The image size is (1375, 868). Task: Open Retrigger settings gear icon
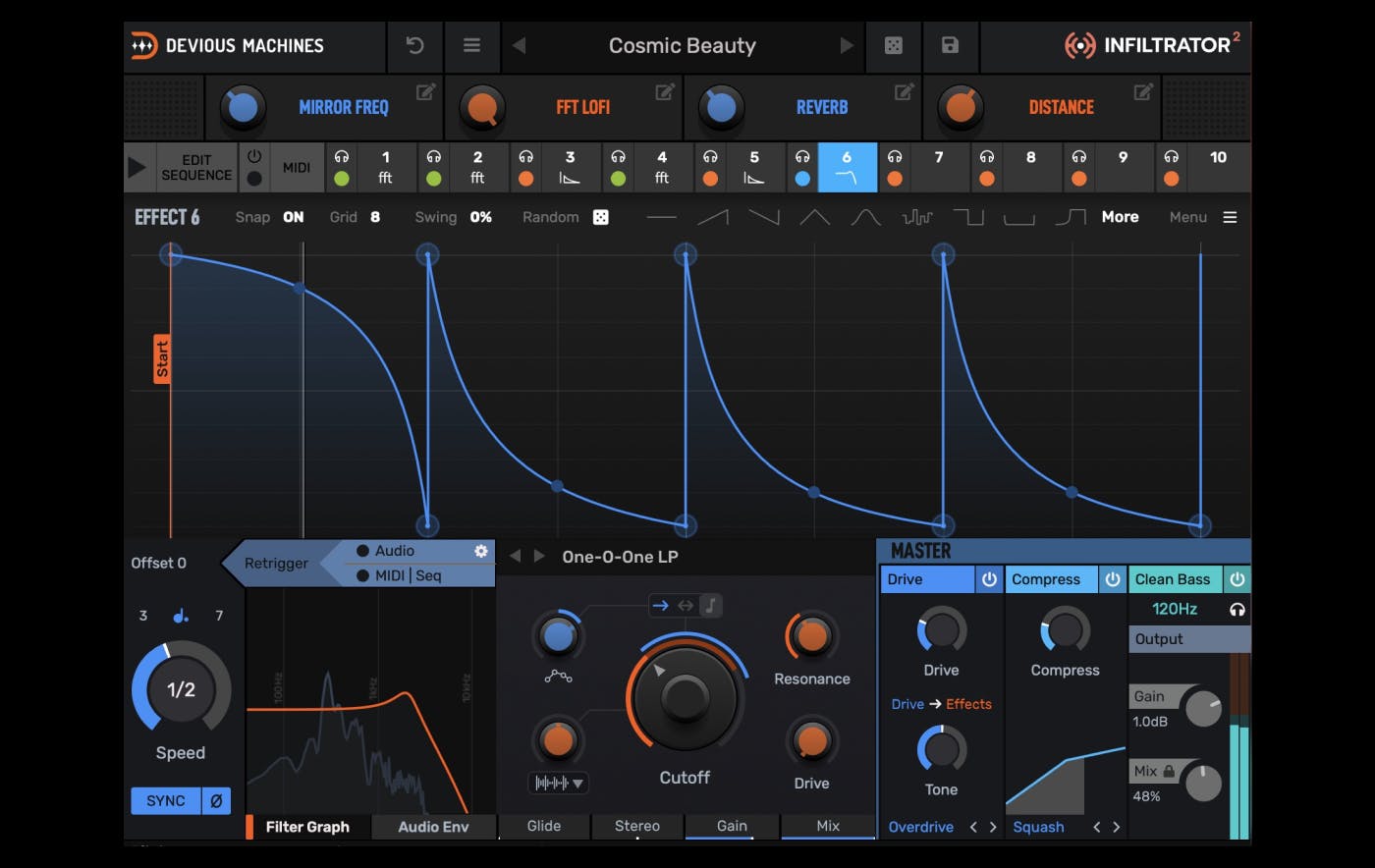[481, 551]
